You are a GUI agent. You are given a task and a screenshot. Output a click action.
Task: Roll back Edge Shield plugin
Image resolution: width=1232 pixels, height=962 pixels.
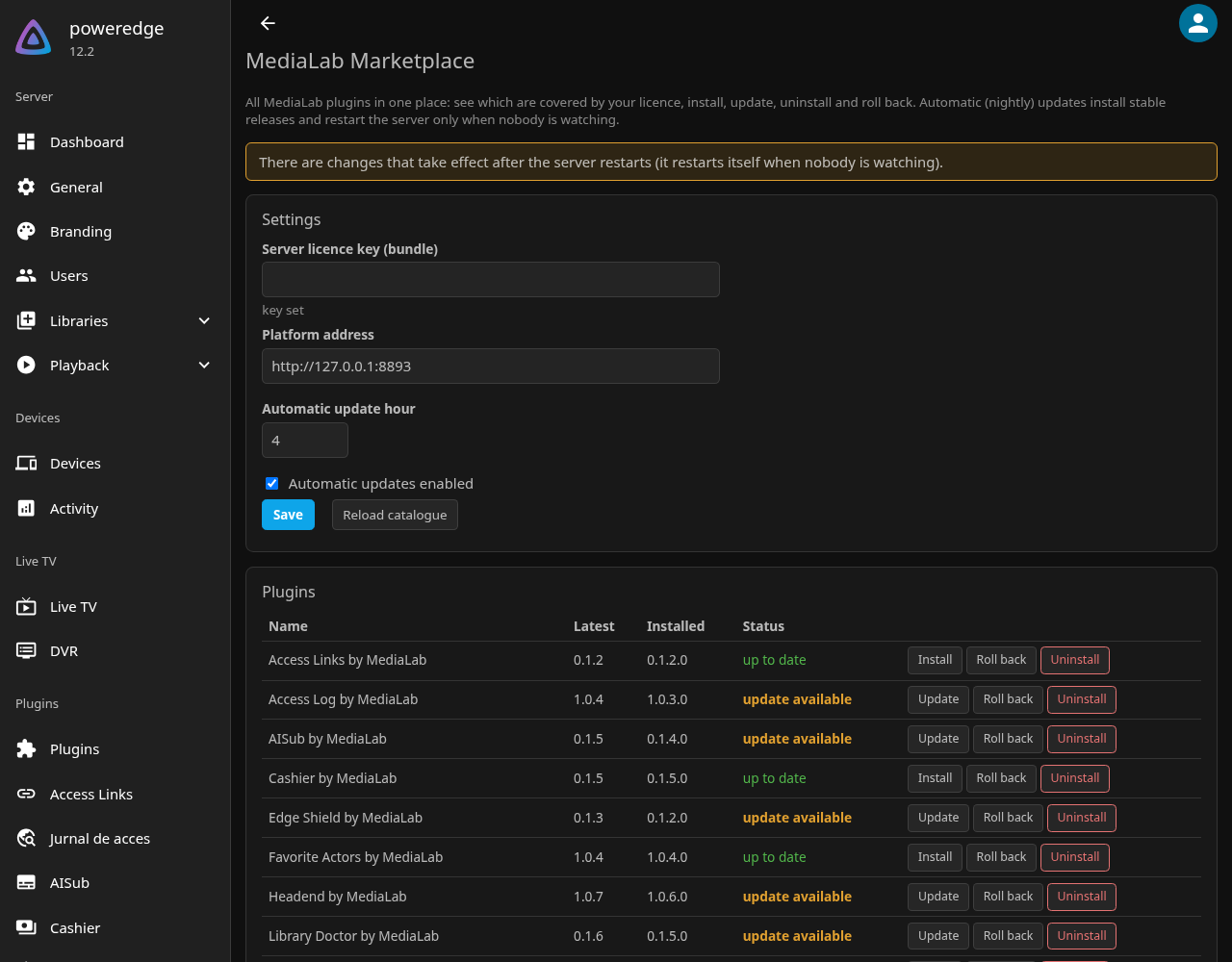(1008, 818)
